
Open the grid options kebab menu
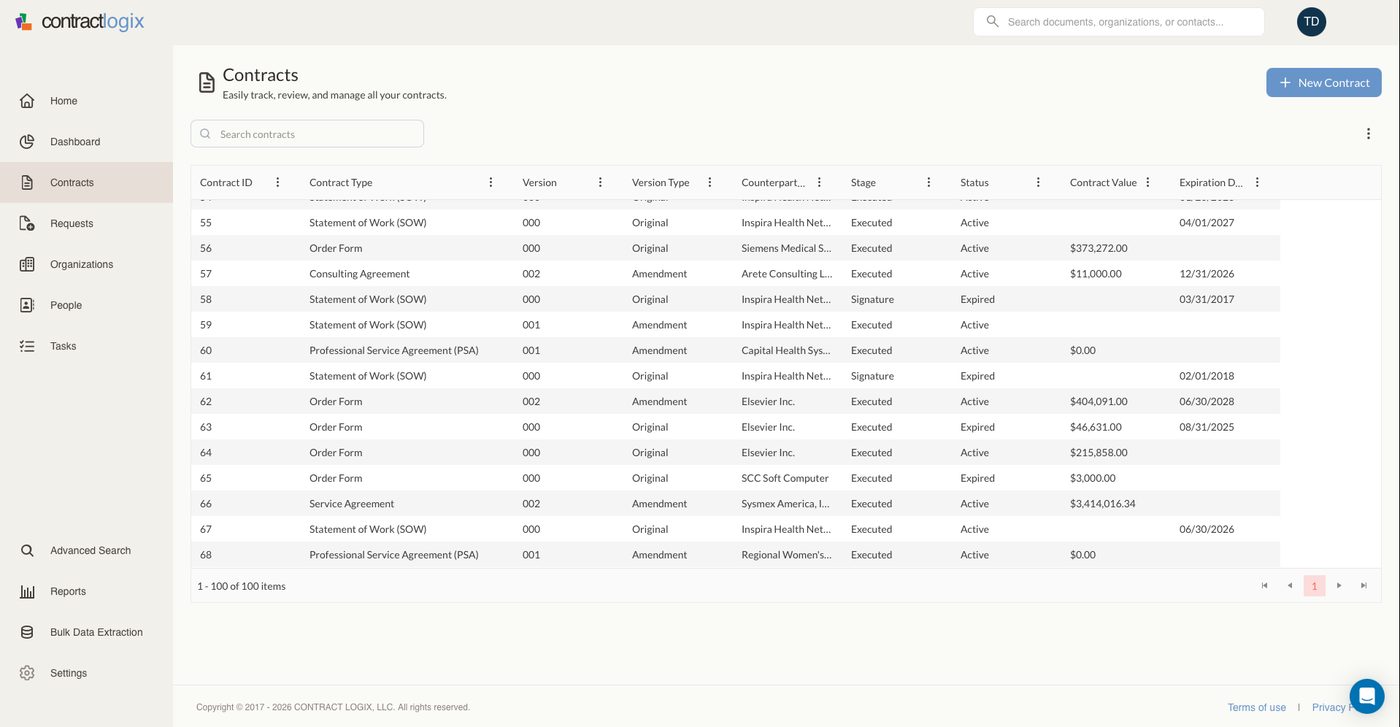pos(1369,134)
